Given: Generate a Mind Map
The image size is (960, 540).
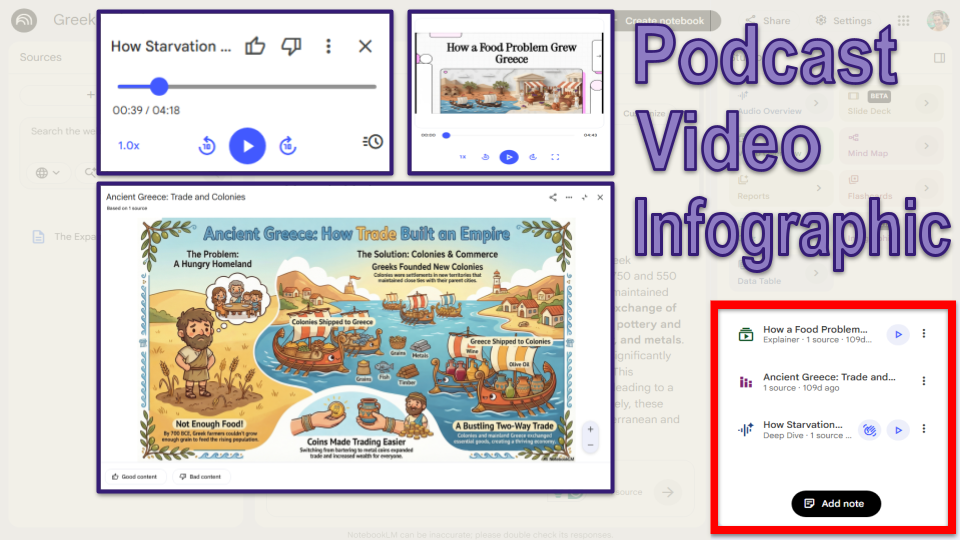Looking at the screenshot, I should tap(891, 146).
